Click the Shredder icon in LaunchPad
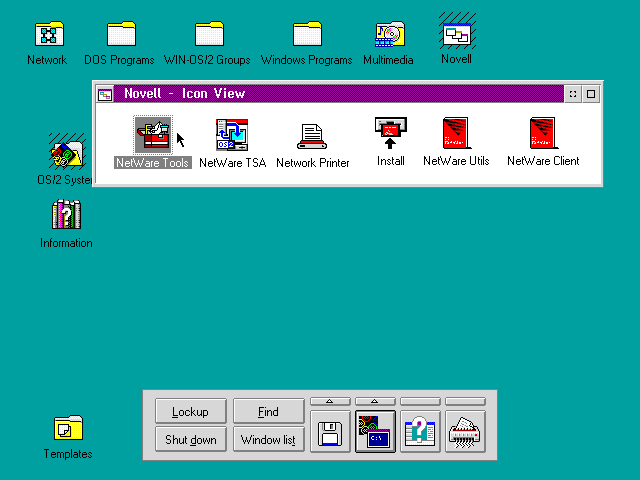The image size is (640, 480). tap(465, 432)
